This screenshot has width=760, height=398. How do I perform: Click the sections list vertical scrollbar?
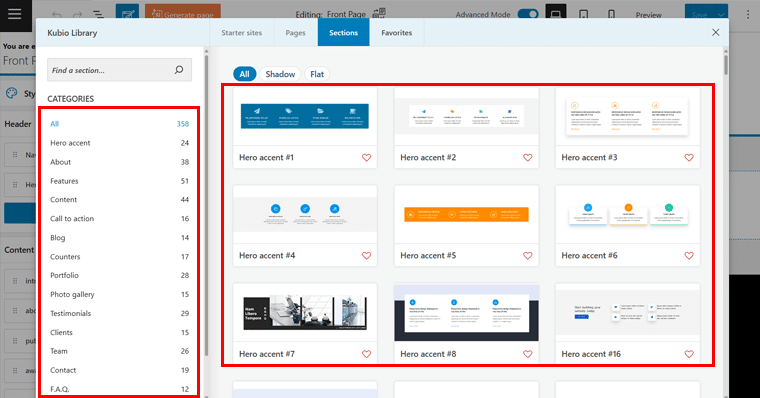click(x=726, y=65)
